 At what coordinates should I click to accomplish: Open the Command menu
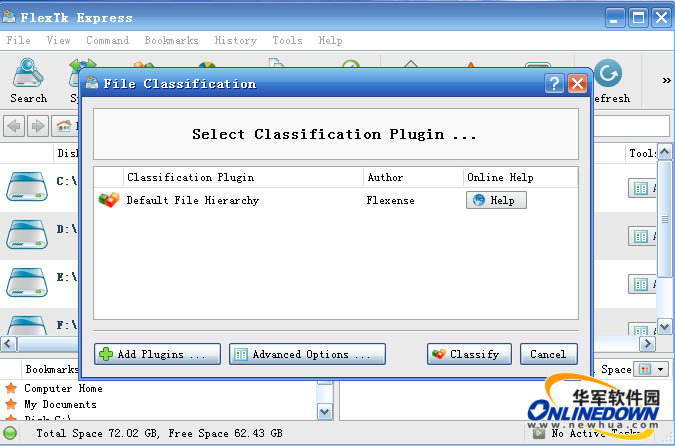point(108,40)
